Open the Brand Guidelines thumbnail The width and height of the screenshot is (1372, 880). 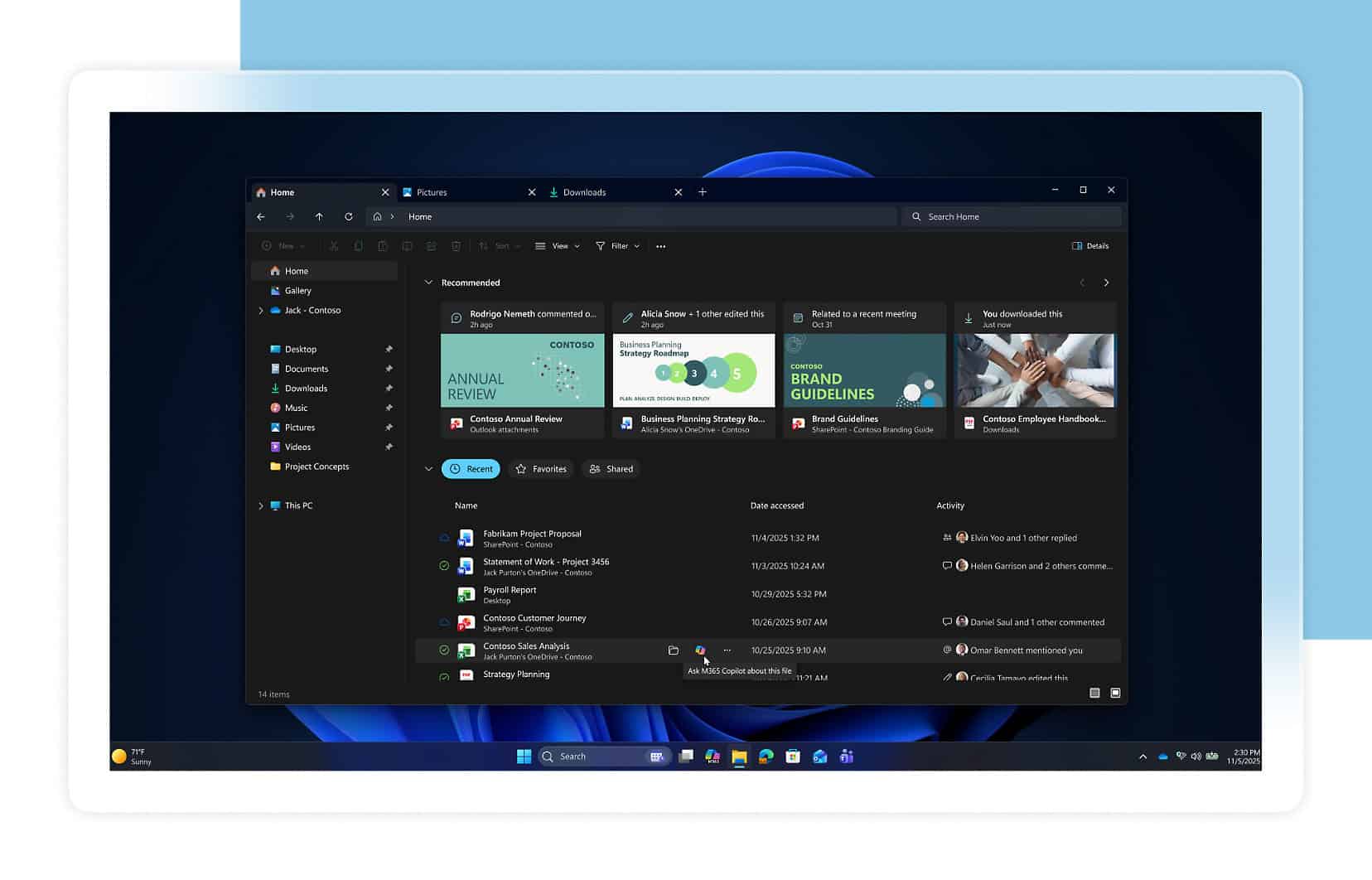pyautogui.click(x=865, y=370)
